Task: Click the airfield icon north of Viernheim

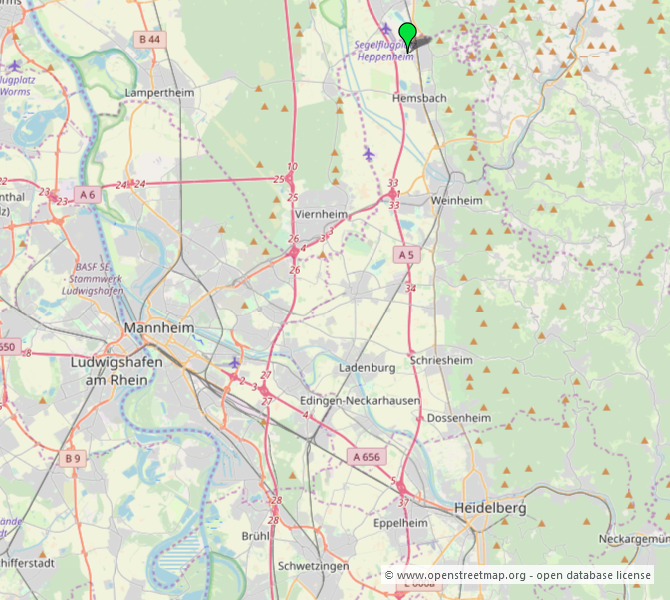Action: coord(368,153)
